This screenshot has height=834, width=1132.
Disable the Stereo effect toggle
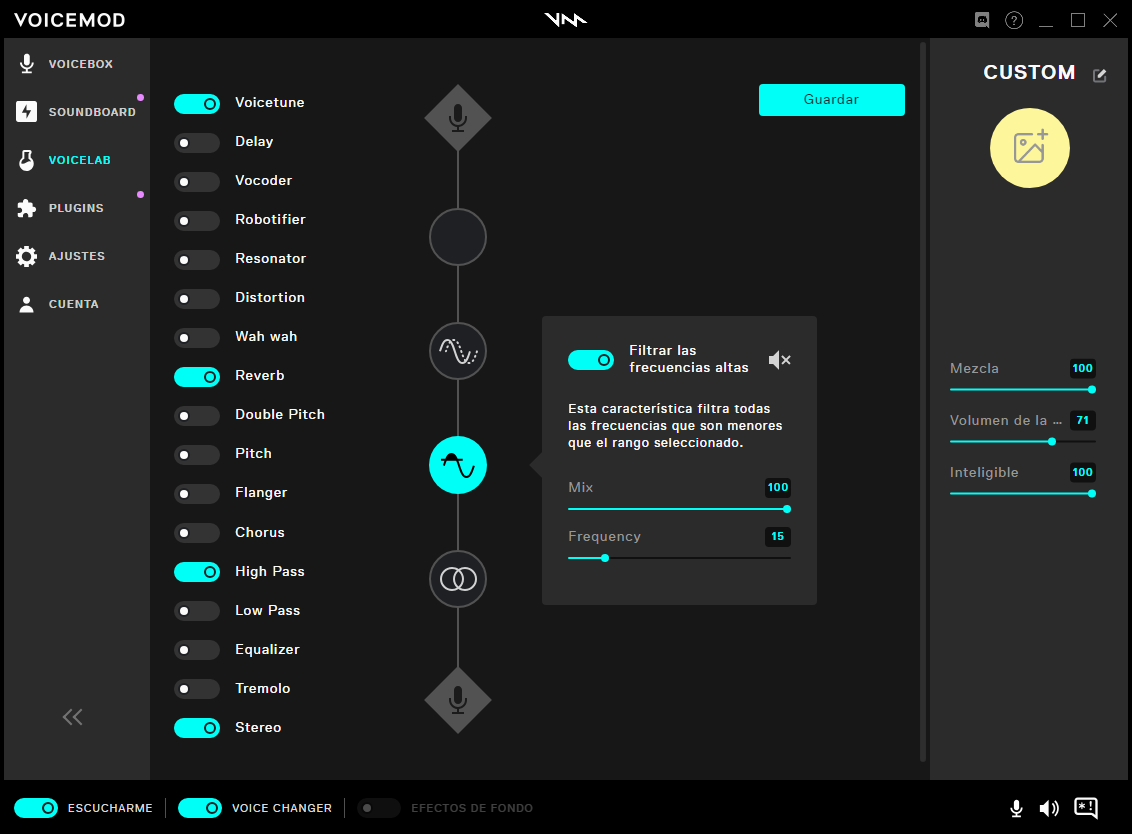197,729
